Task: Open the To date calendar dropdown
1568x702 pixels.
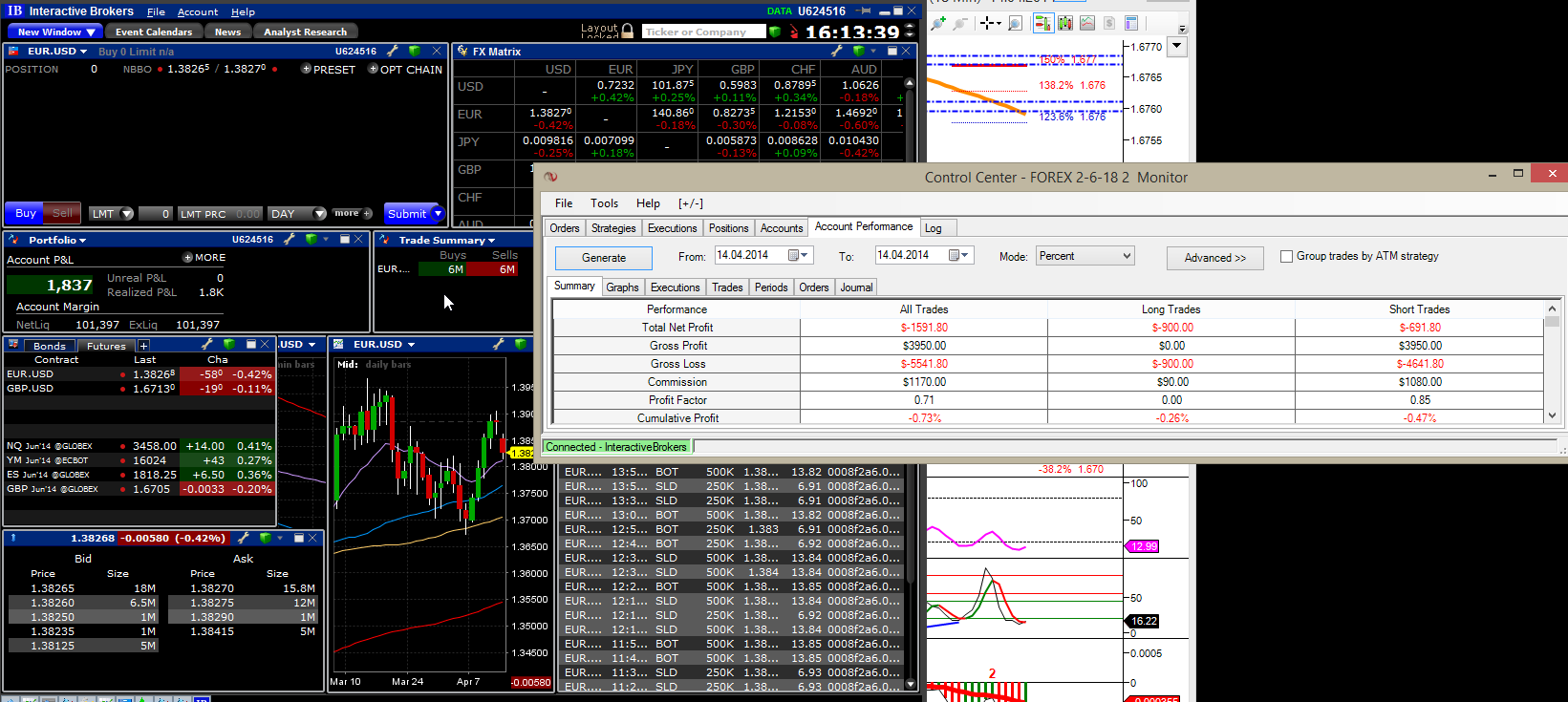Action: (x=958, y=256)
